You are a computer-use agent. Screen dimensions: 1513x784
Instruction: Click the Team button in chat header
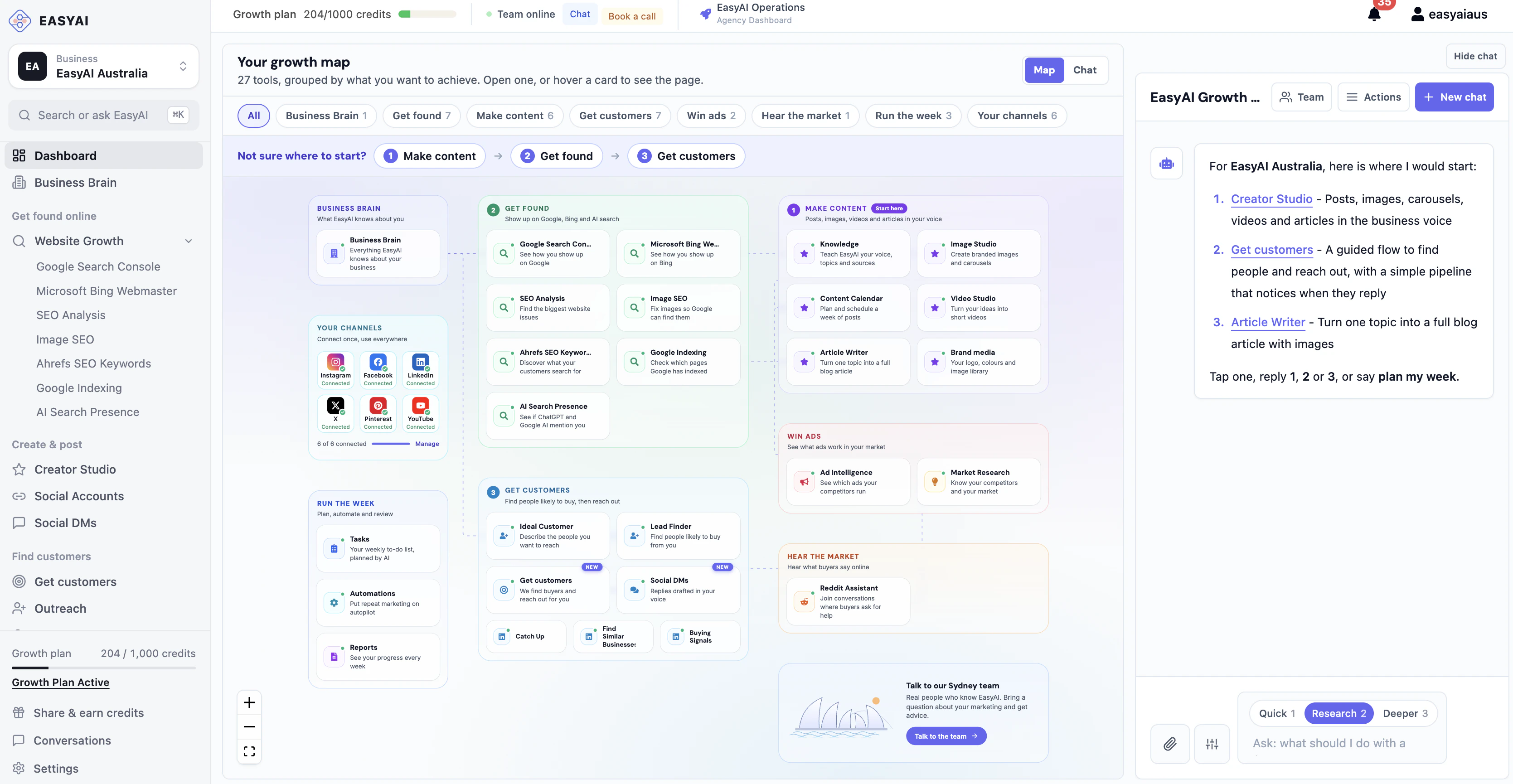[x=1302, y=97]
